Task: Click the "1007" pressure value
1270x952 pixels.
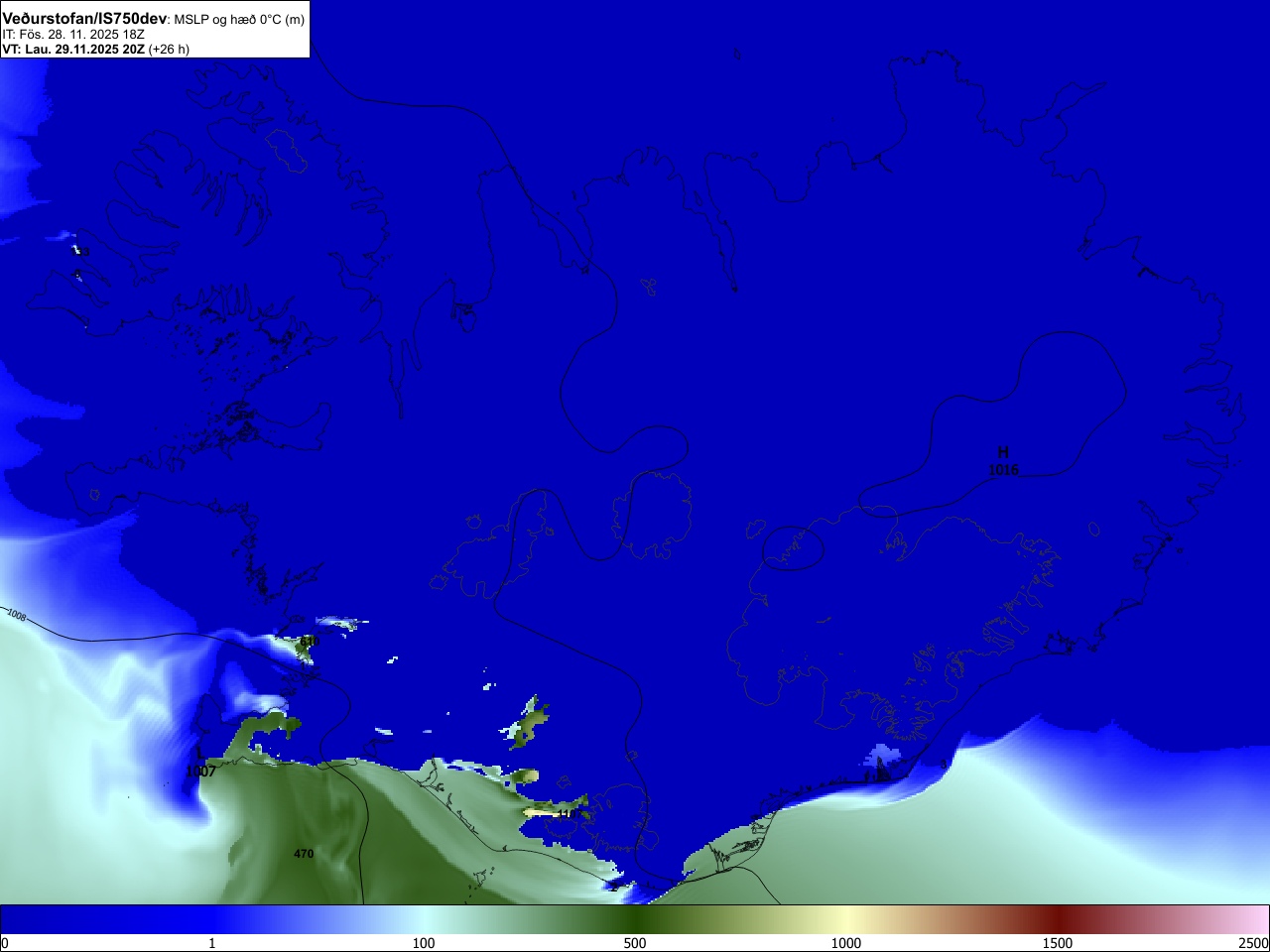Action: click(x=200, y=772)
